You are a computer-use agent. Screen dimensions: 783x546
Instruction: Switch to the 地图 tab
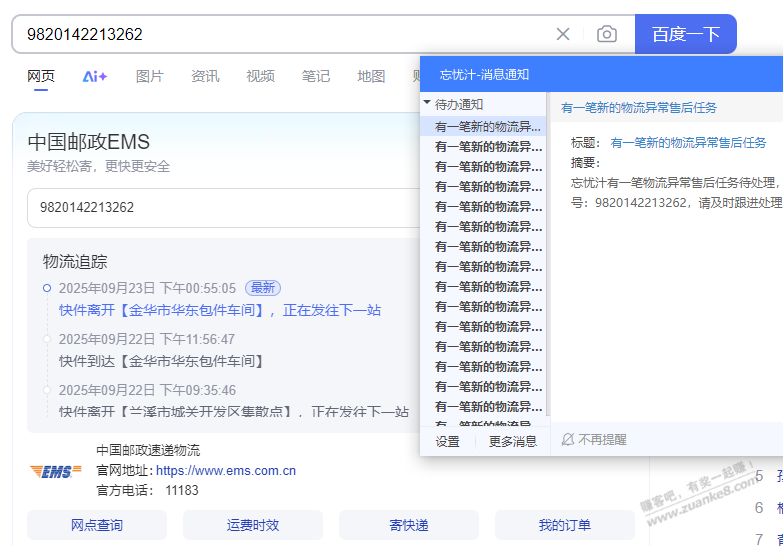[371, 76]
